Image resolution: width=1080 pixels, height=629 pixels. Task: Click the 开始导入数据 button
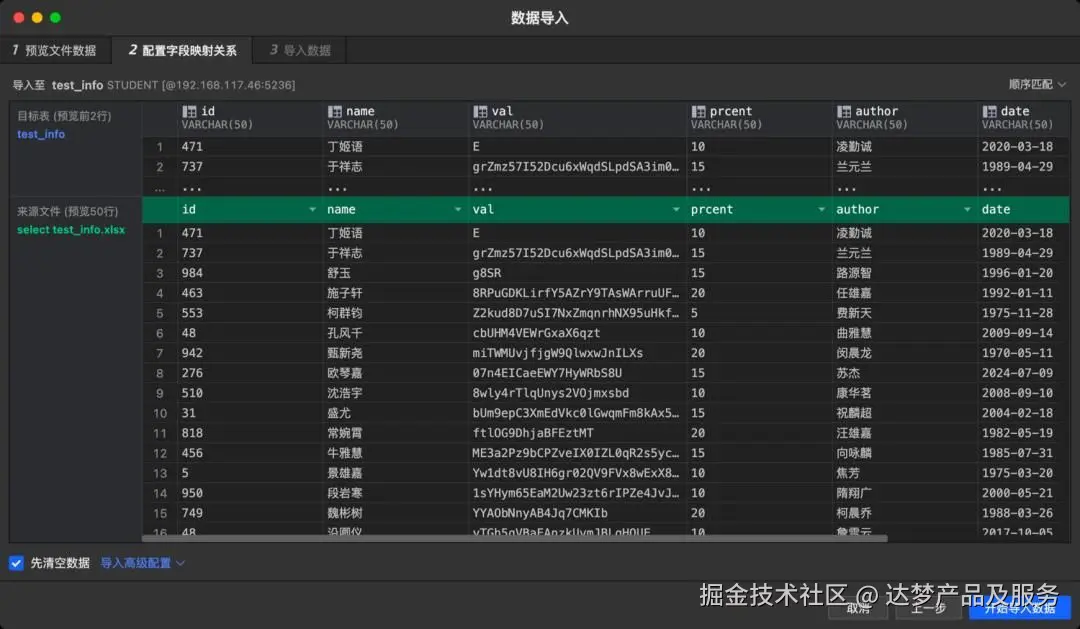[x=1019, y=608]
